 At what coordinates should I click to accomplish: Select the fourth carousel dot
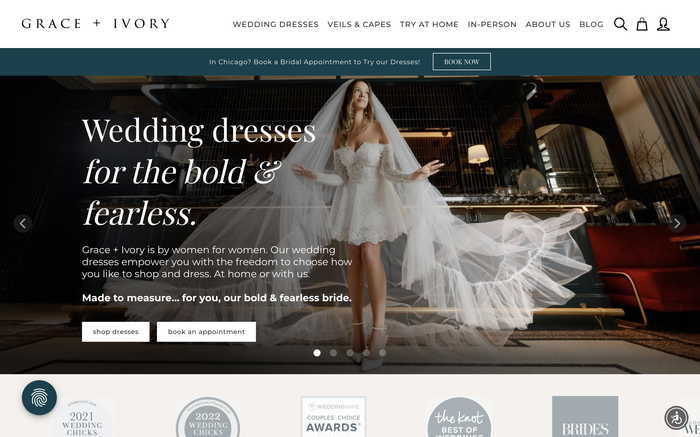pos(366,353)
